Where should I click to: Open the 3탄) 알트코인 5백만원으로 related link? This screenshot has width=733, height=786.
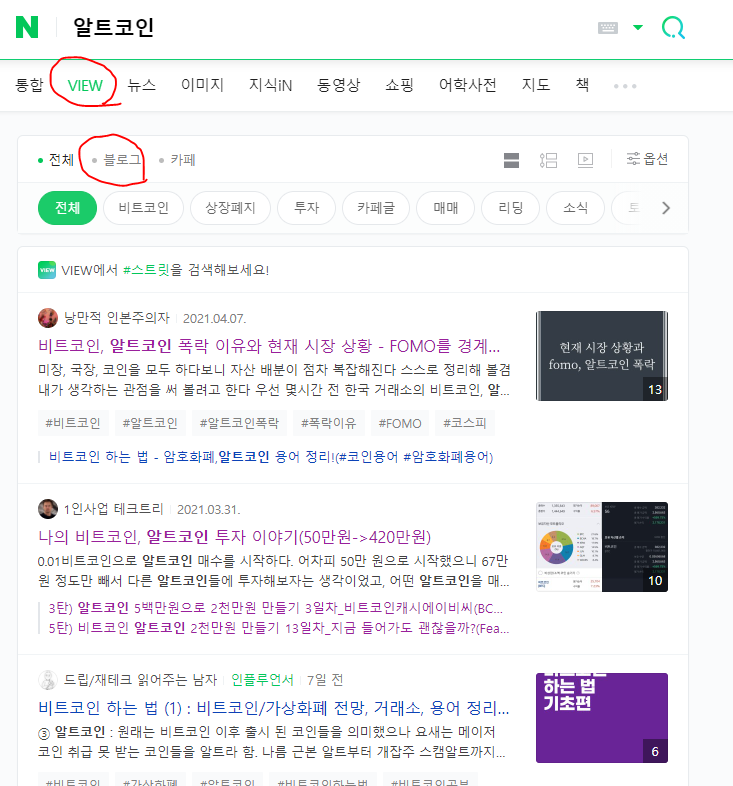pos(275,608)
